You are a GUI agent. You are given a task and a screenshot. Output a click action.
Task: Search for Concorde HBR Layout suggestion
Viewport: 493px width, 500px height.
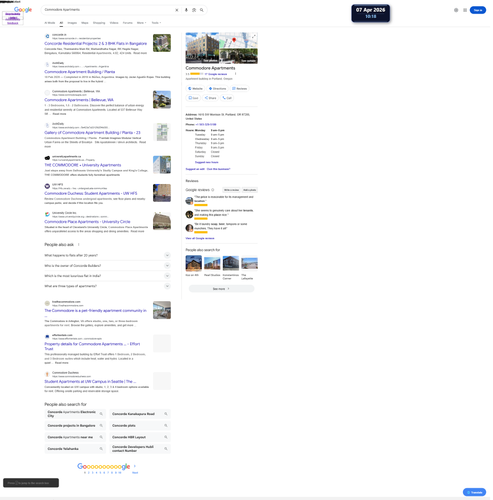point(140,437)
